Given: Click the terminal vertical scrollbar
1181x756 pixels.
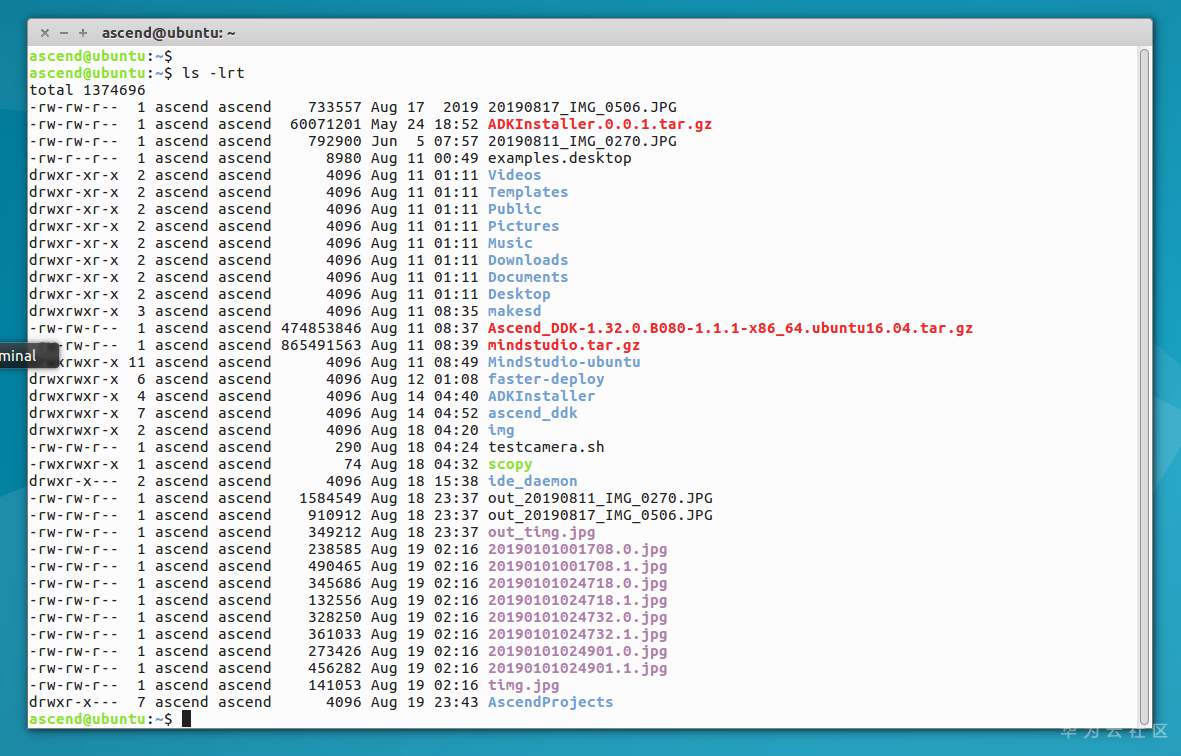Looking at the screenshot, I should point(1144,386).
